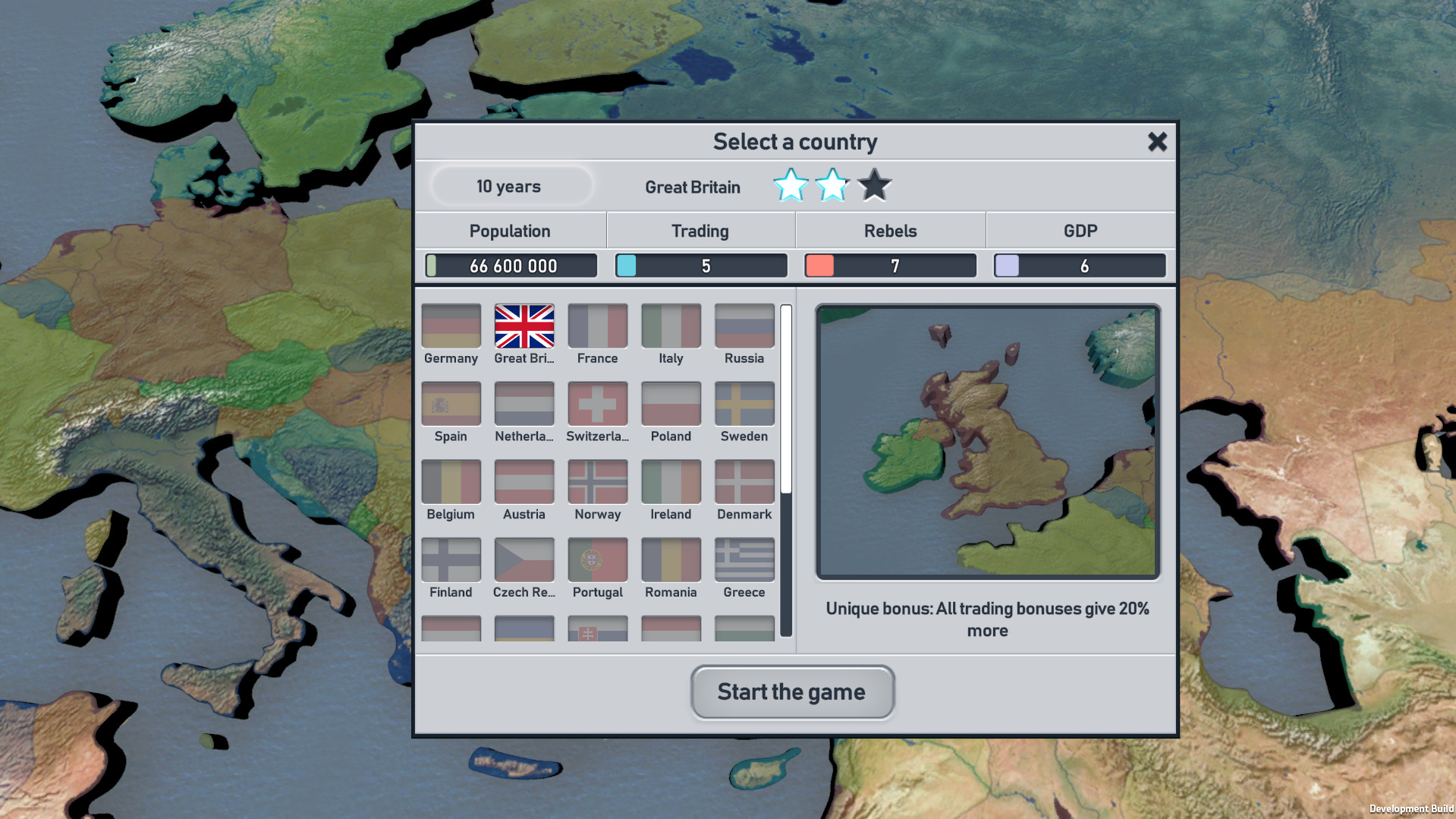
Task: Close the Select a country dialog
Action: [1157, 142]
